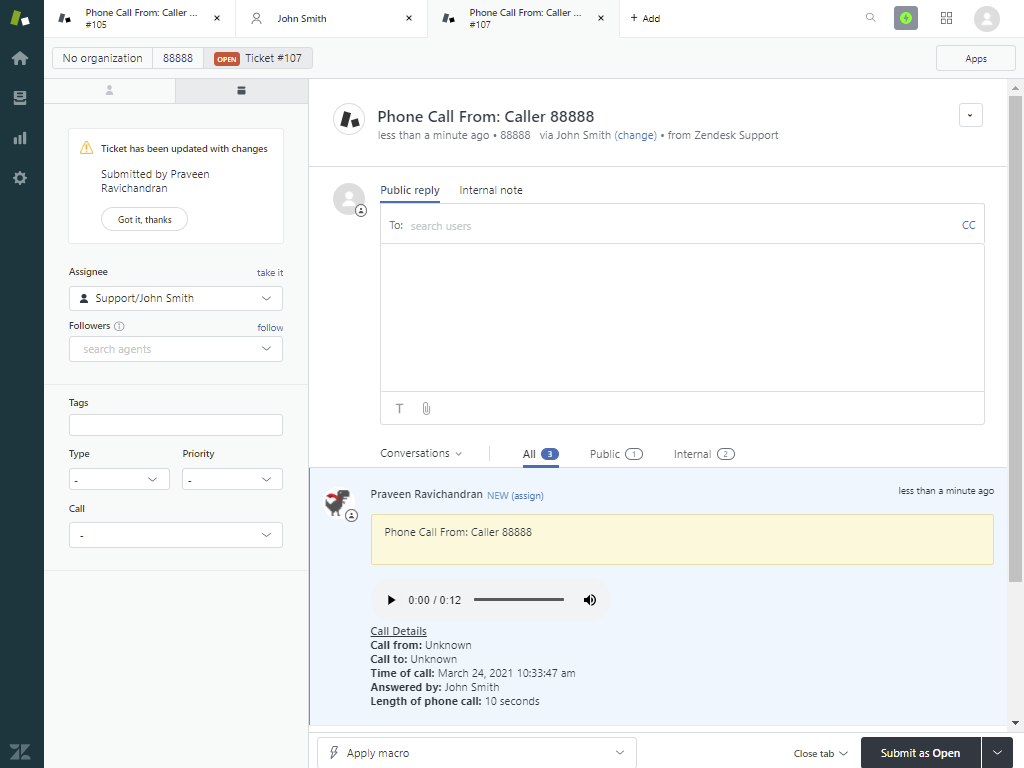Click Praveen Ravichandran's dinosaur avatar
1024x768 pixels.
click(x=338, y=502)
